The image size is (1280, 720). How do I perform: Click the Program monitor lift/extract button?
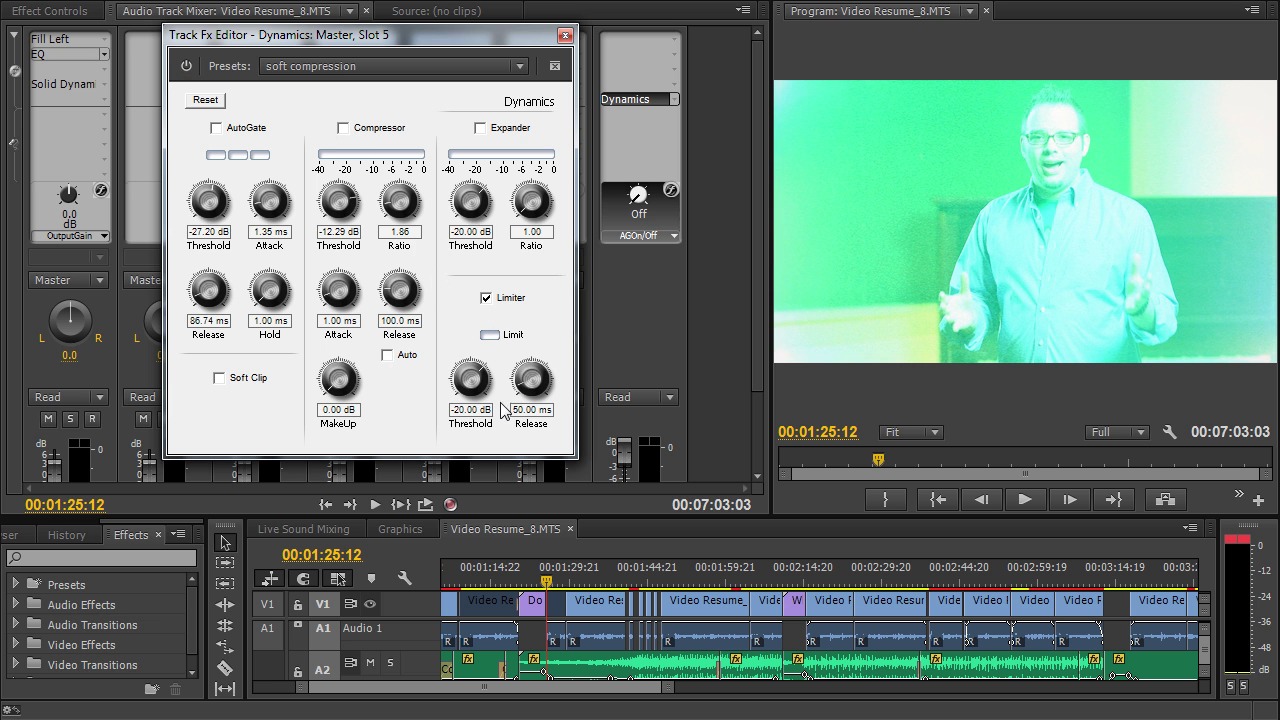1165,500
